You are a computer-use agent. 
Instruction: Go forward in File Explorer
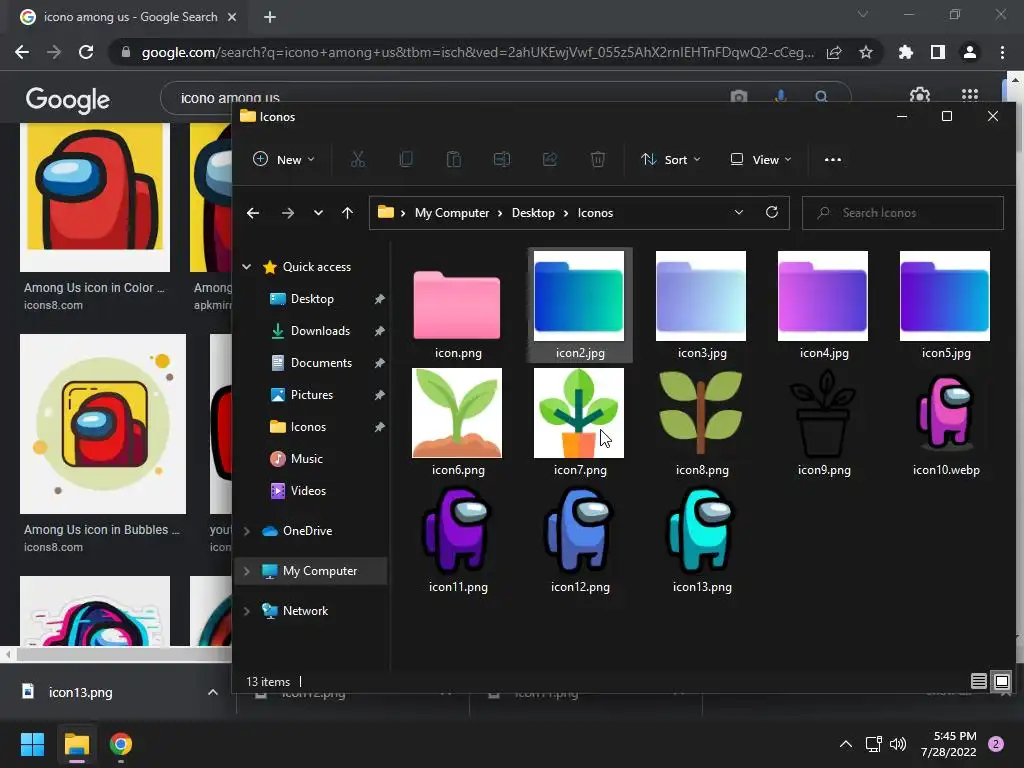(287, 213)
